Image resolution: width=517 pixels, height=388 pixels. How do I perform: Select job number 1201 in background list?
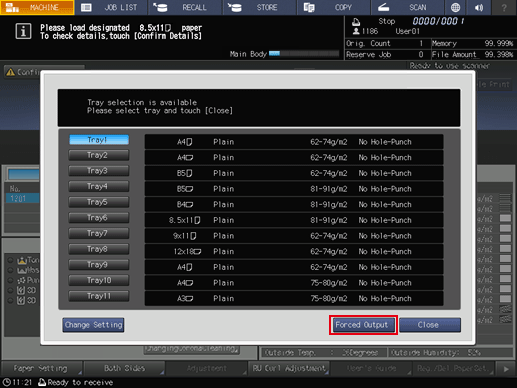(x=22, y=199)
